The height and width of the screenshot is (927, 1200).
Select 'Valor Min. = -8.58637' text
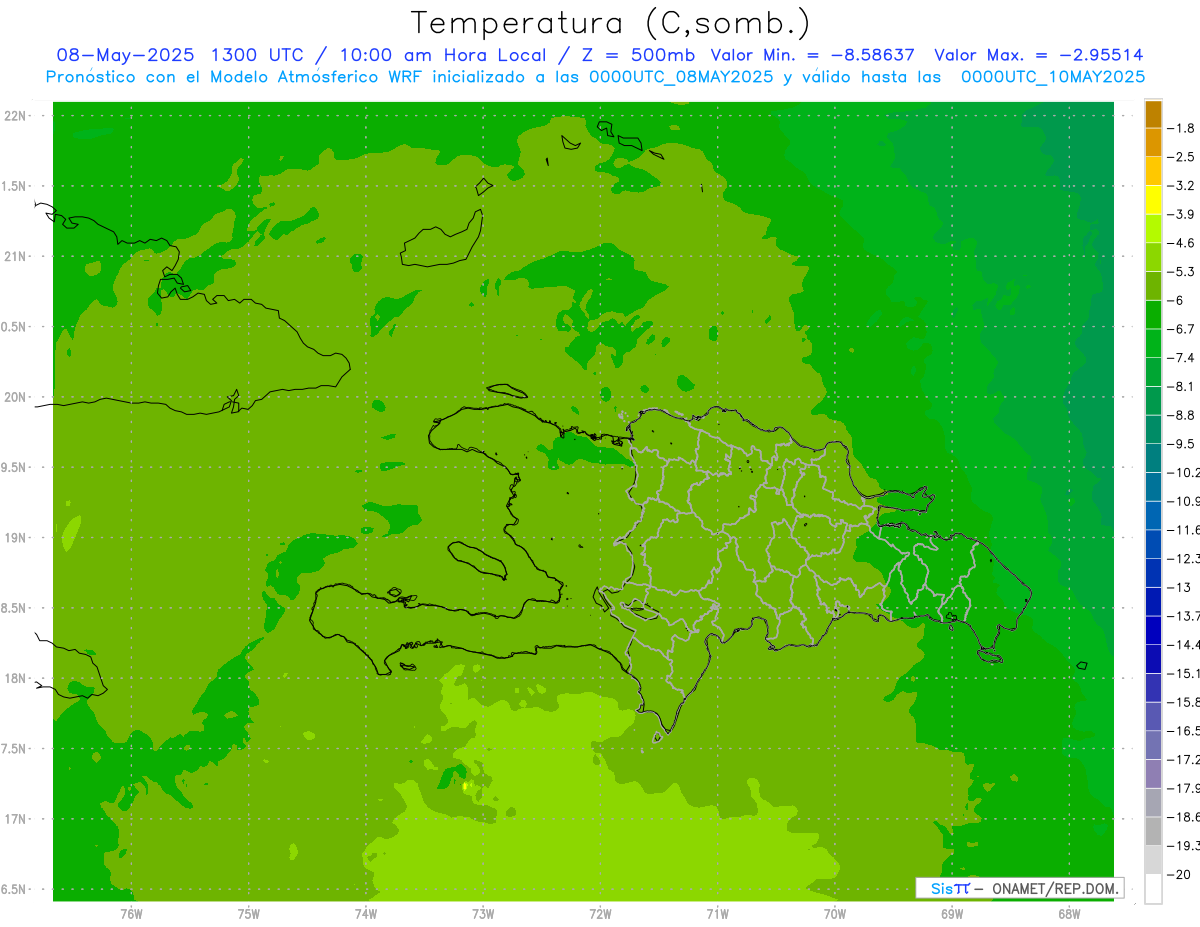(812, 55)
